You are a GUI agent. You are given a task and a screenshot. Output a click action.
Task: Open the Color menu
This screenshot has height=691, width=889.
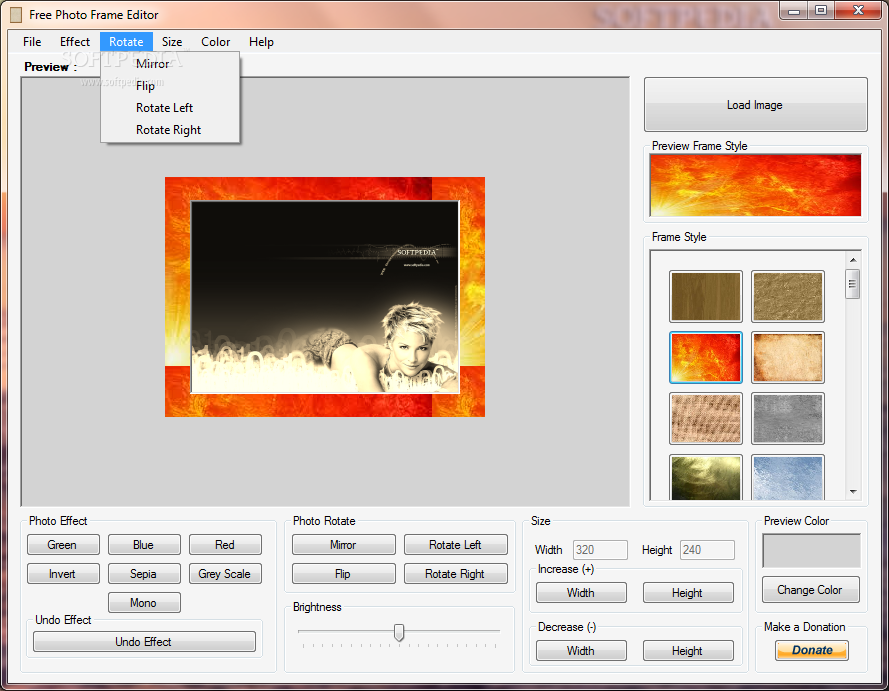click(x=215, y=42)
